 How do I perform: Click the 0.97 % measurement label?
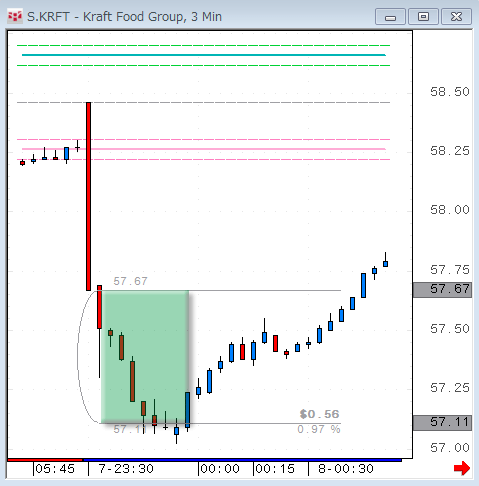[319, 429]
